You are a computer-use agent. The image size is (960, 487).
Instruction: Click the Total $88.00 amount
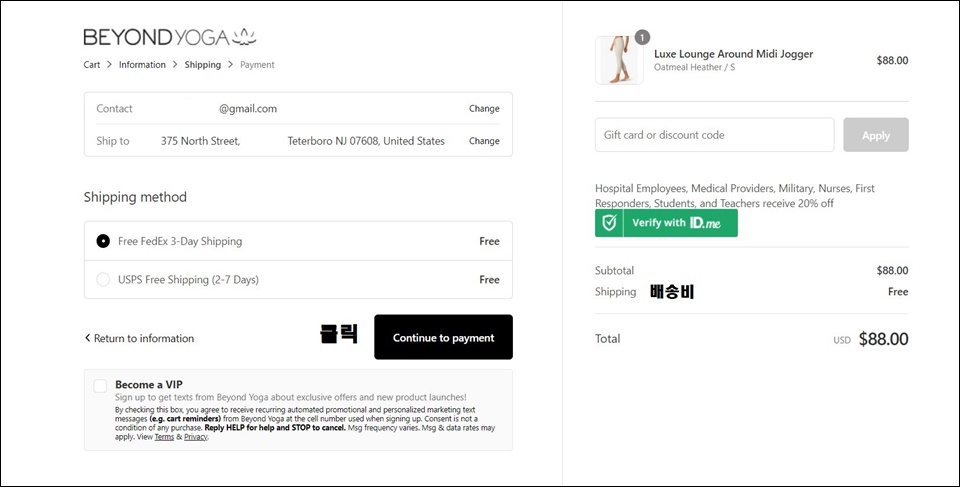pyautogui.click(x=883, y=339)
